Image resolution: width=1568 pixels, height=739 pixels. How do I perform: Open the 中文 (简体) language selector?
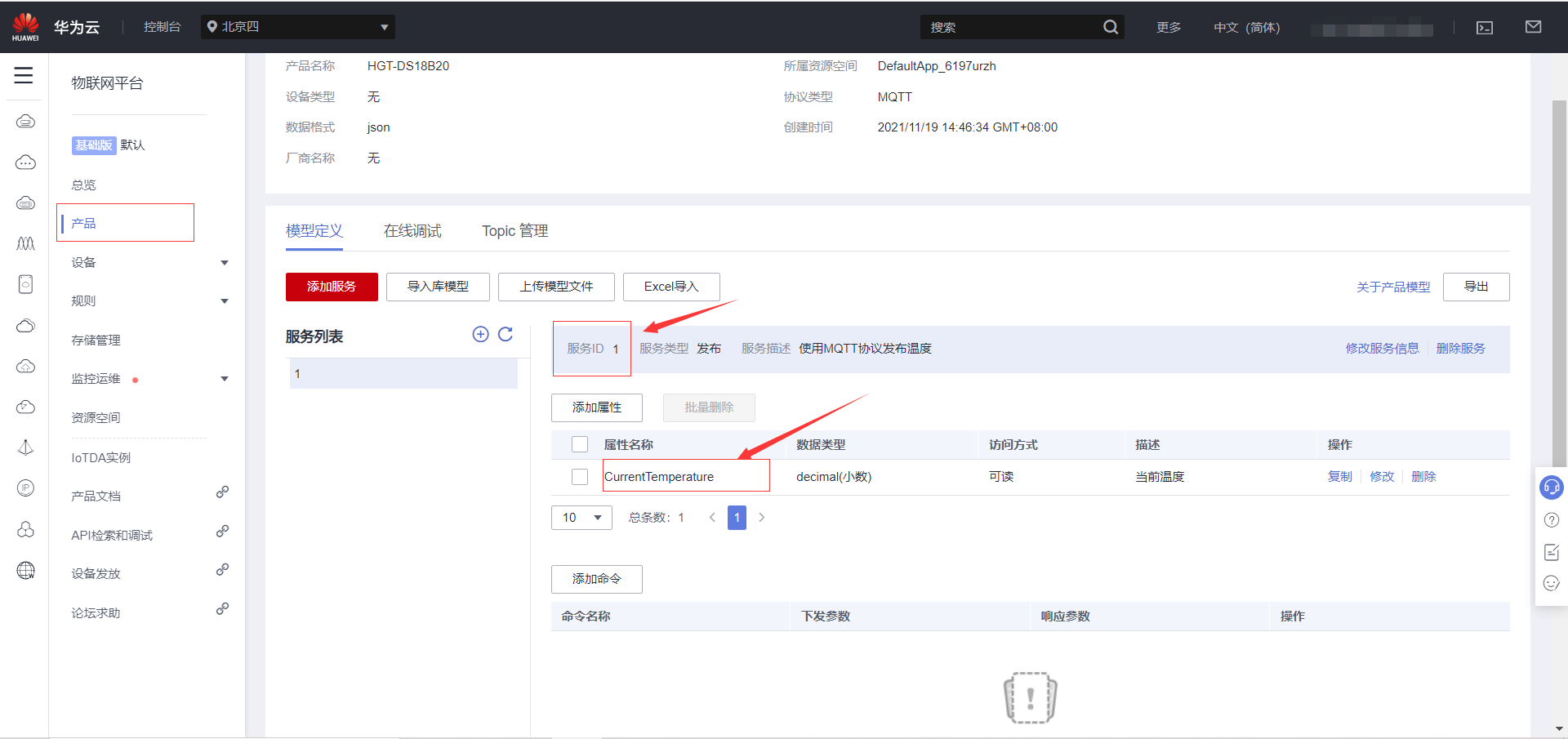click(1247, 27)
